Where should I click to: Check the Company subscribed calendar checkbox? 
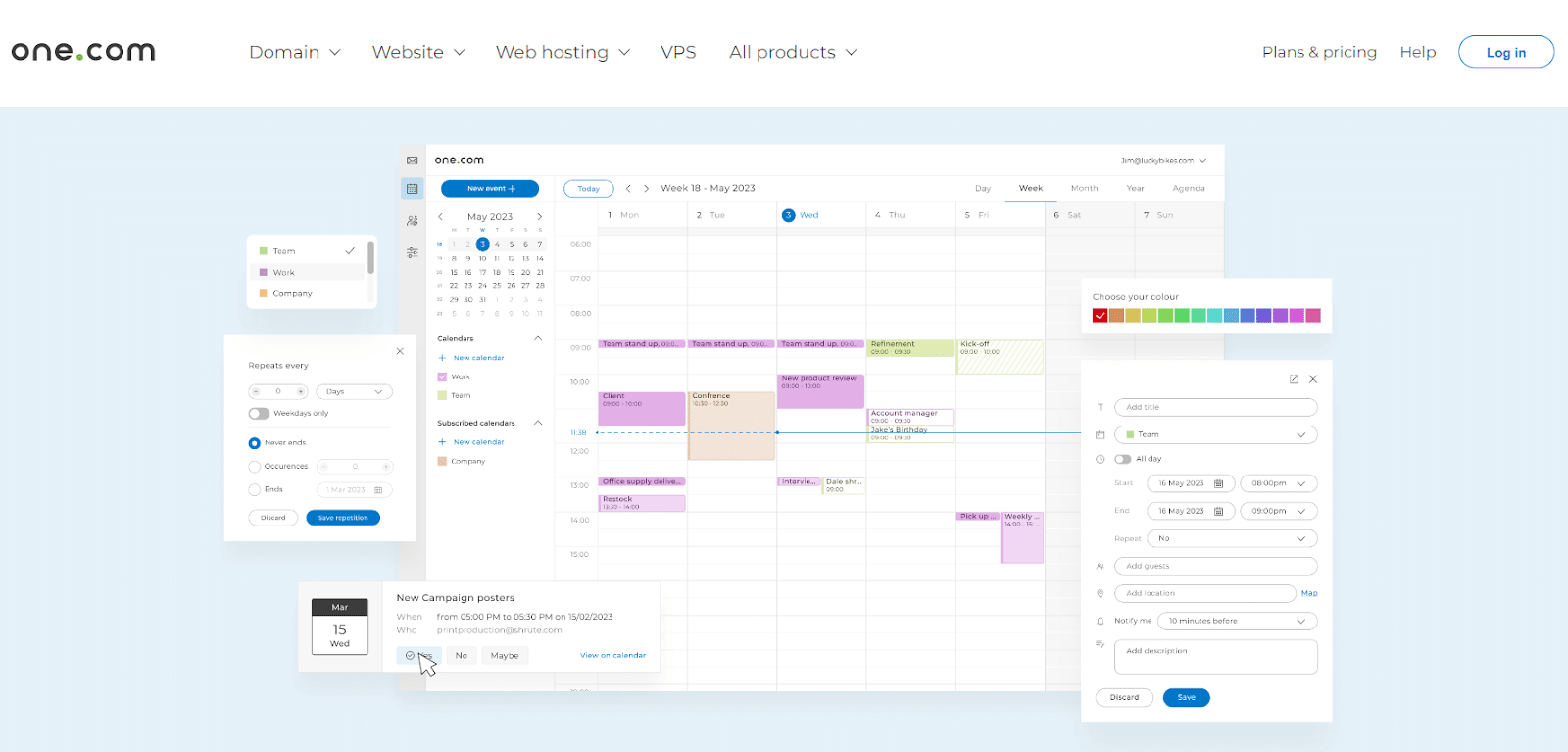click(442, 461)
